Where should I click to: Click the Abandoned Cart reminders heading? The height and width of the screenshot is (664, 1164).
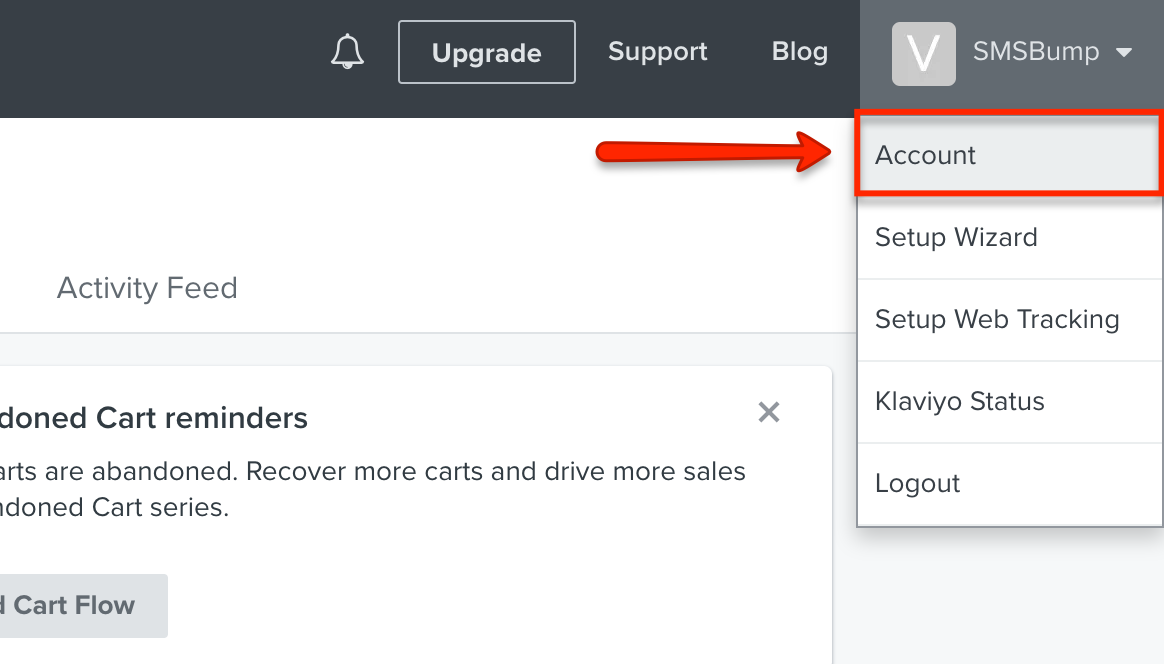[x=154, y=418]
